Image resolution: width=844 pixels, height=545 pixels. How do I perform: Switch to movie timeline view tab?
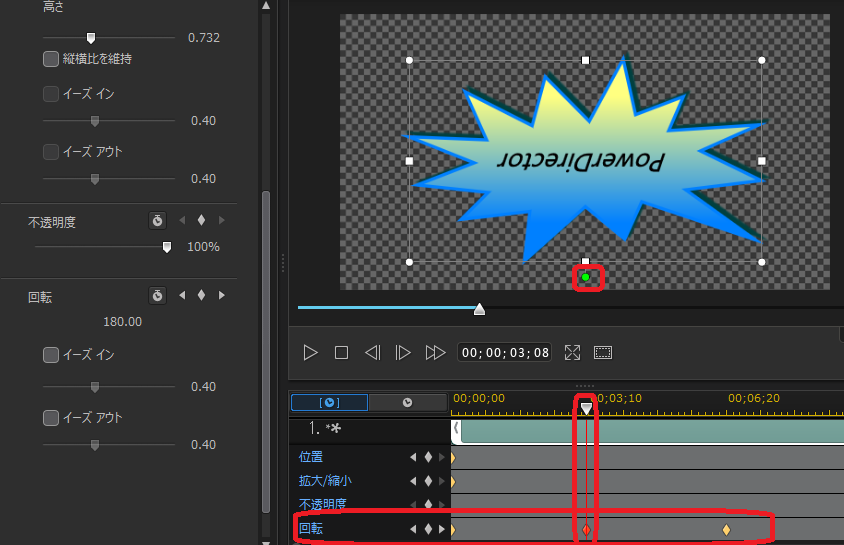[407, 402]
